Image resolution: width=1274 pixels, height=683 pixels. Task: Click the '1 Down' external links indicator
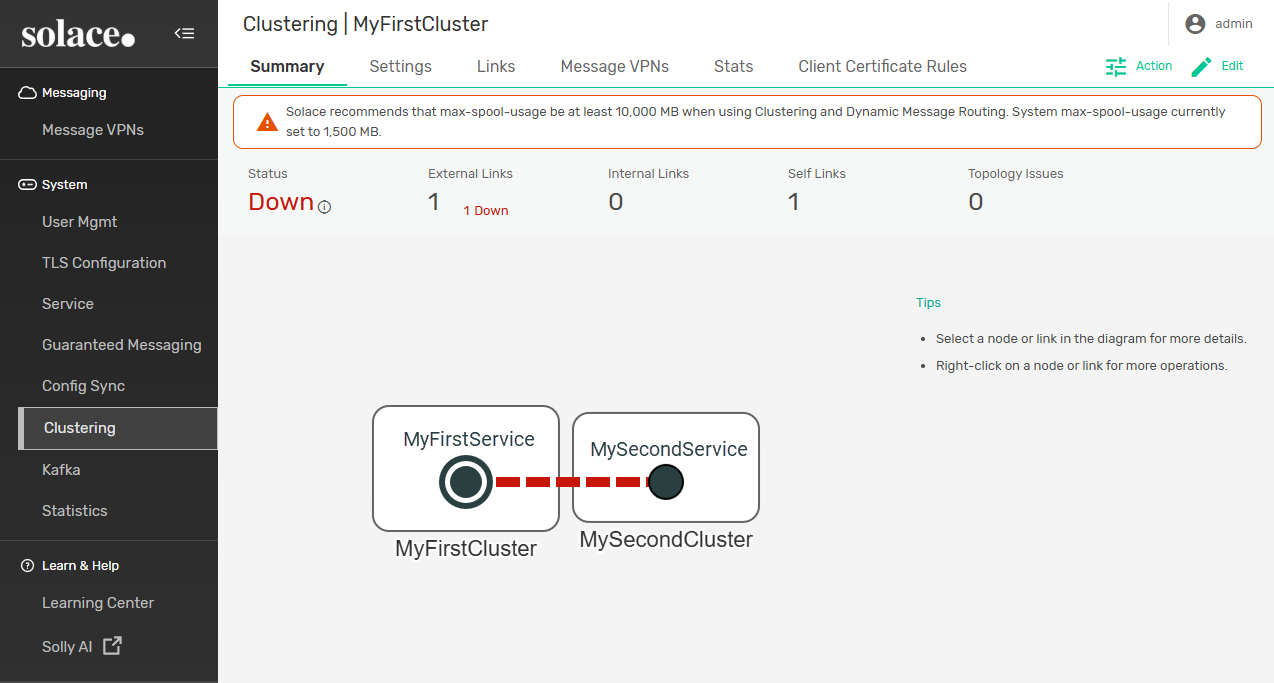pos(485,211)
